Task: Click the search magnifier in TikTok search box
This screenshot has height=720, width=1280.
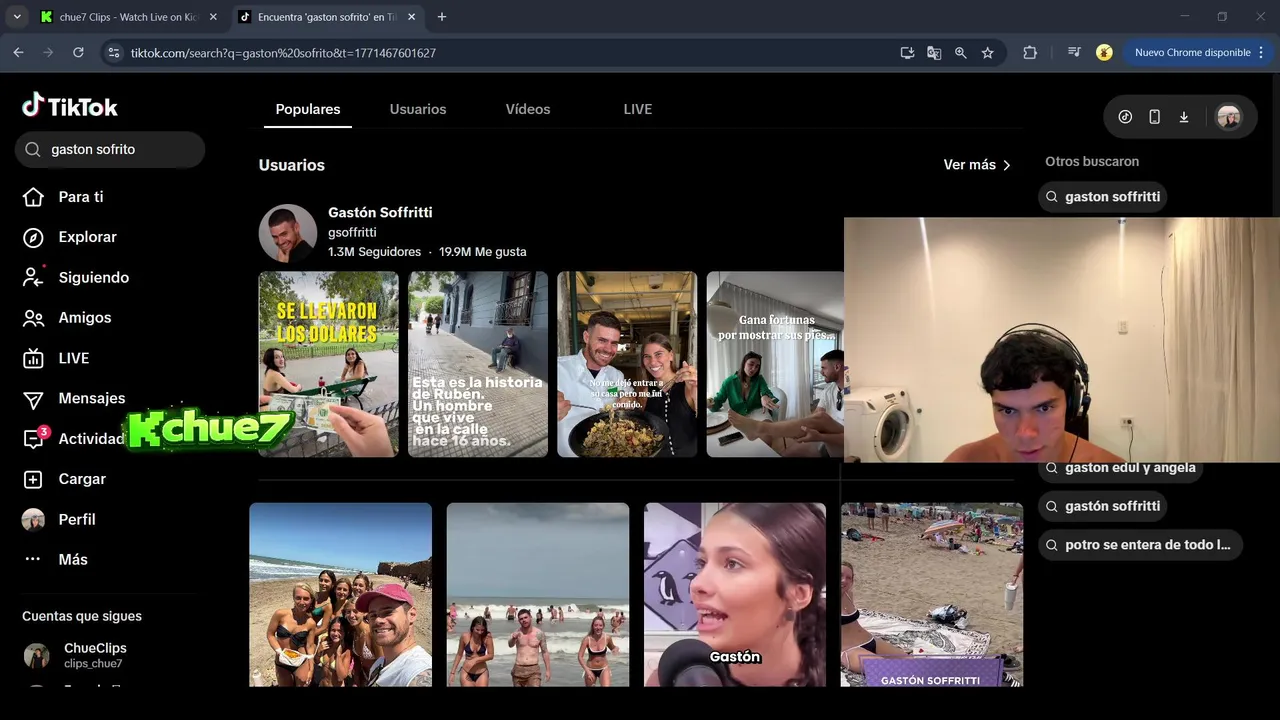Action: (33, 149)
